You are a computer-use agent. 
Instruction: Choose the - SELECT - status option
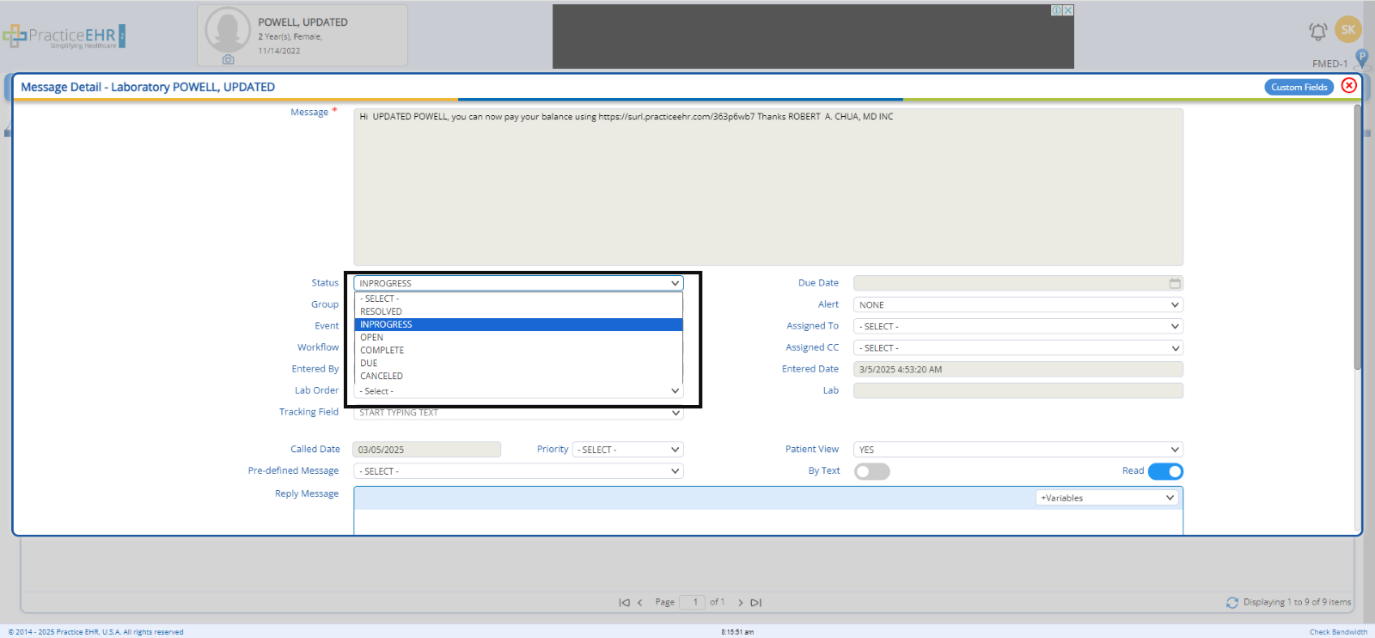[518, 298]
